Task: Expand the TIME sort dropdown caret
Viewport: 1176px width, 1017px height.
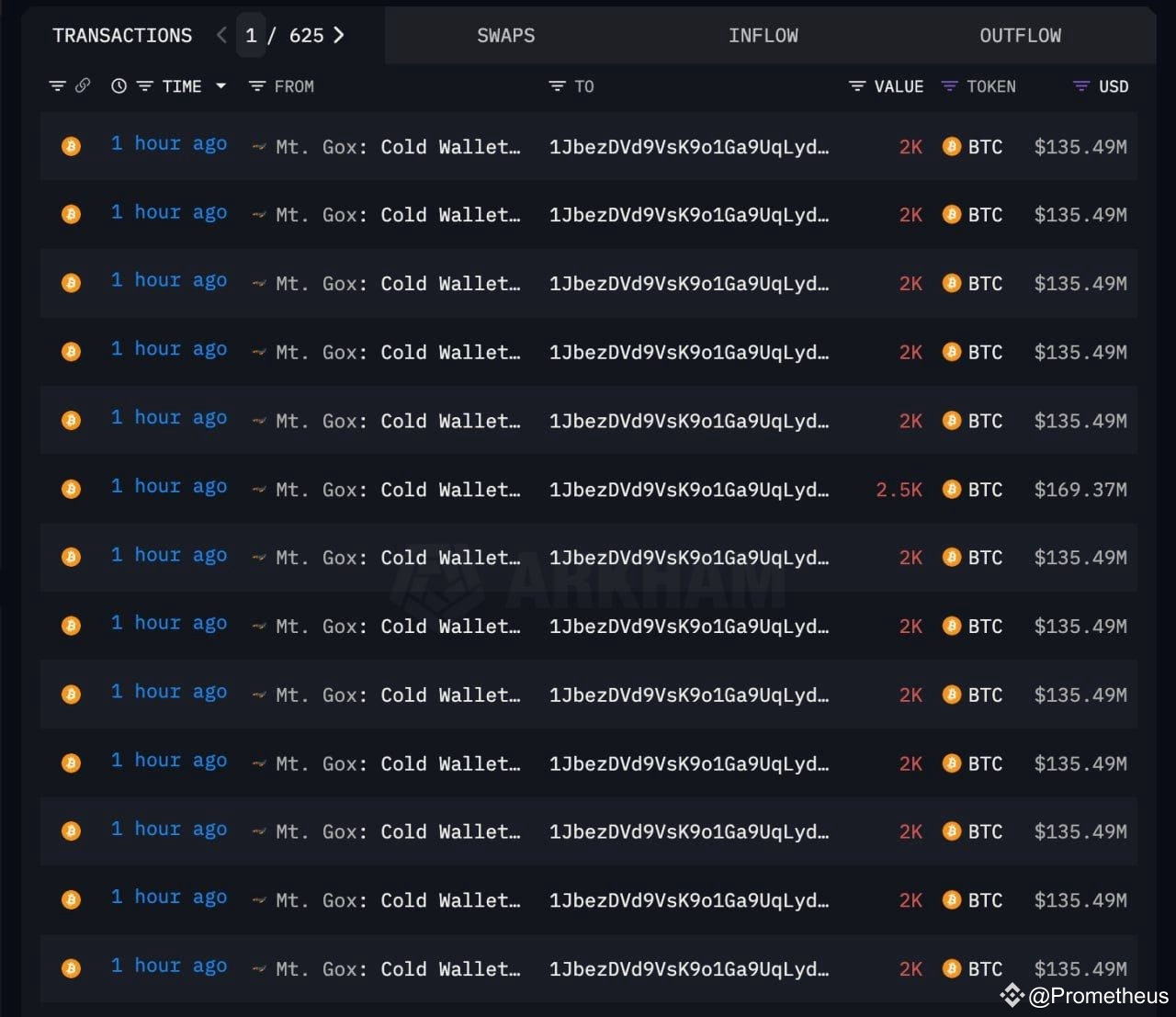Action: point(220,86)
